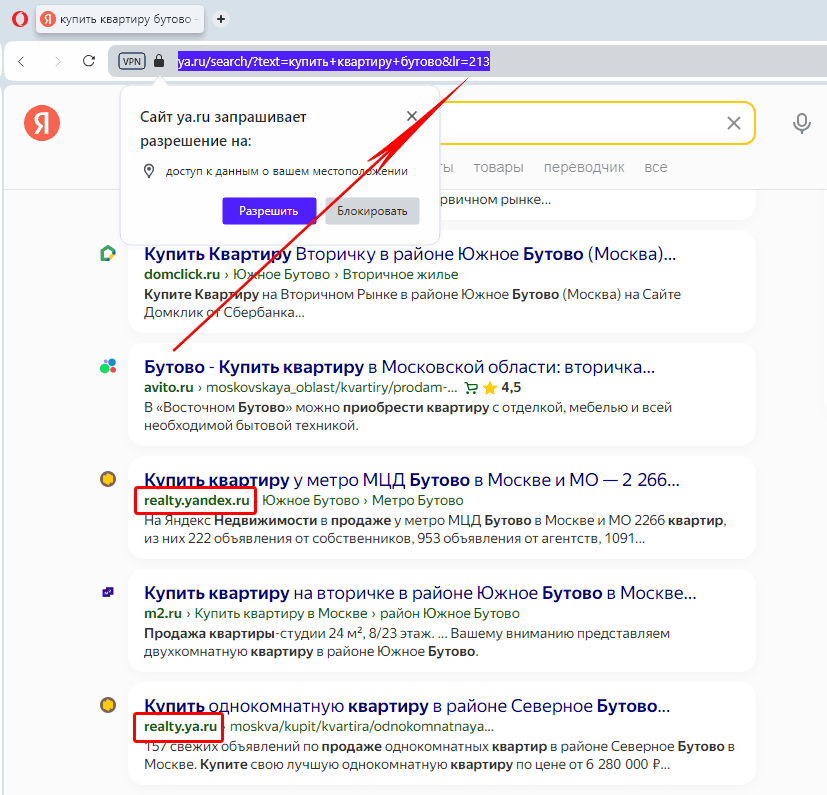827x795 pixels.
Task: Switch to the переводчик search tab
Action: pyautogui.click(x=584, y=167)
